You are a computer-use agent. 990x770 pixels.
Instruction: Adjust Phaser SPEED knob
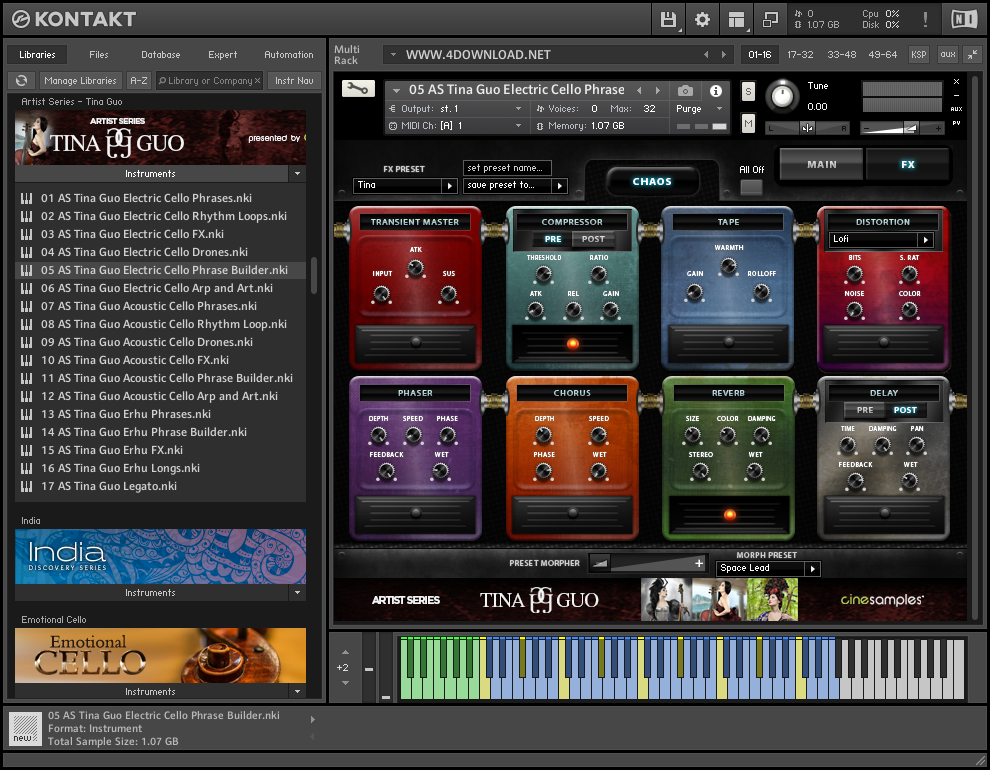pos(413,435)
